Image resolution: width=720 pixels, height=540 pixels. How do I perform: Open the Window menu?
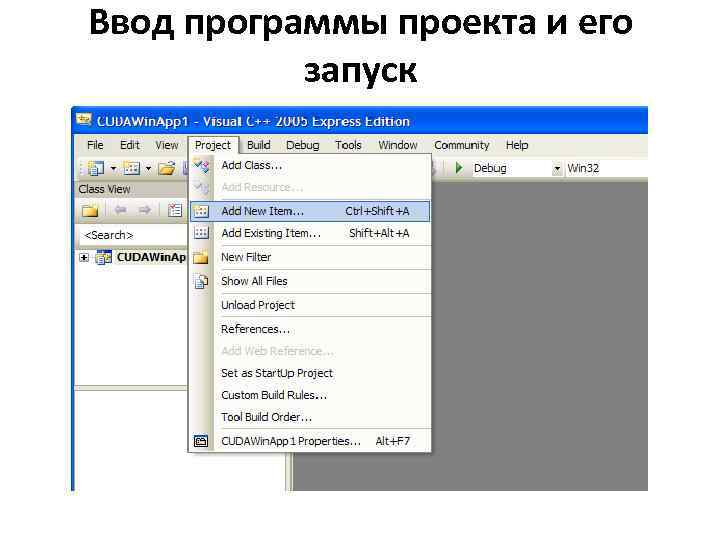[398, 145]
